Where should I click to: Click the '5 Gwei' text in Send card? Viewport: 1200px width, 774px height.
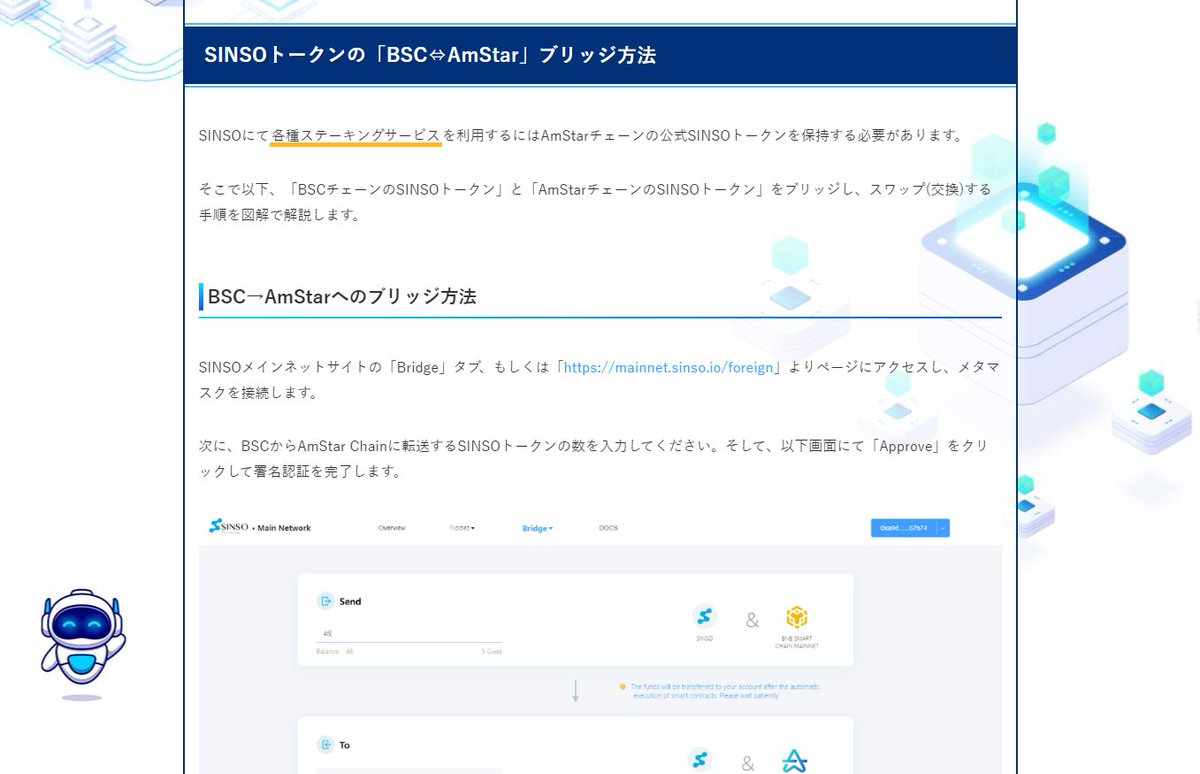coord(490,651)
